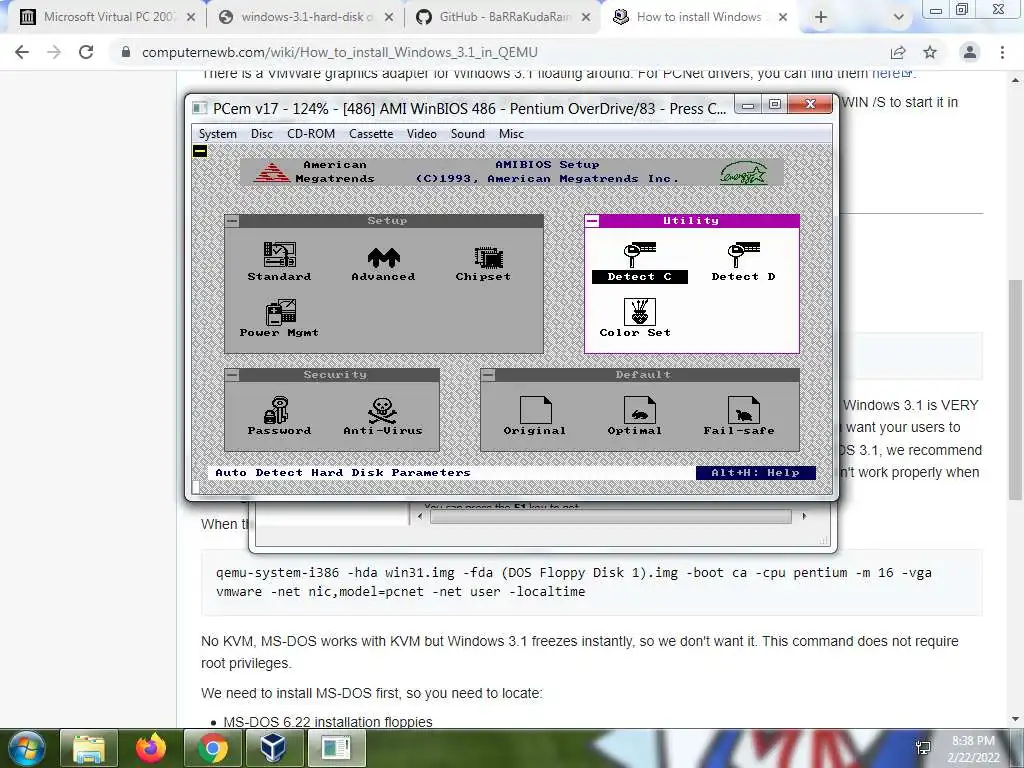Load the Optimal defaults icon
This screenshot has height=768, width=1024.
[635, 416]
